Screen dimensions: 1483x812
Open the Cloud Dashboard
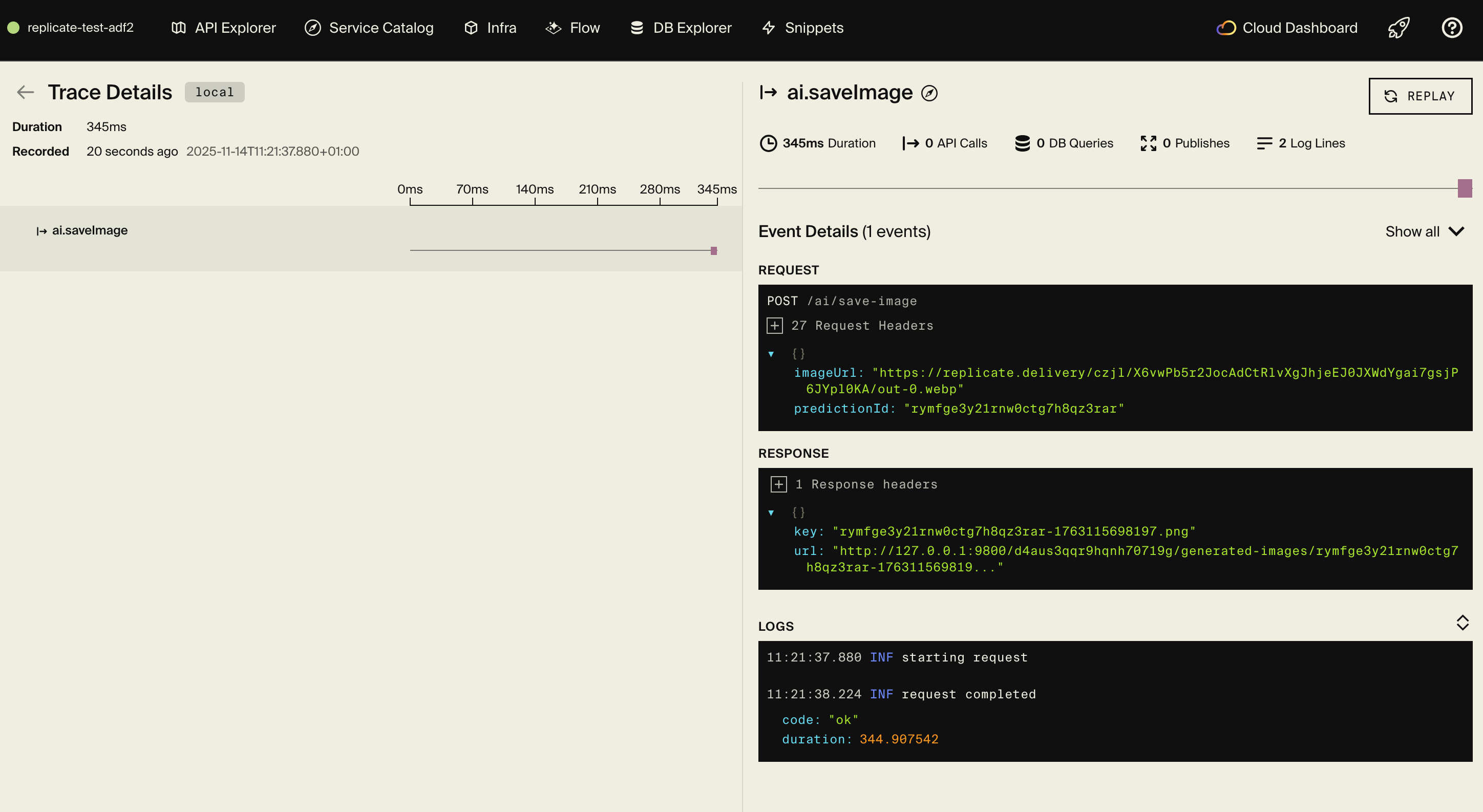click(1286, 27)
